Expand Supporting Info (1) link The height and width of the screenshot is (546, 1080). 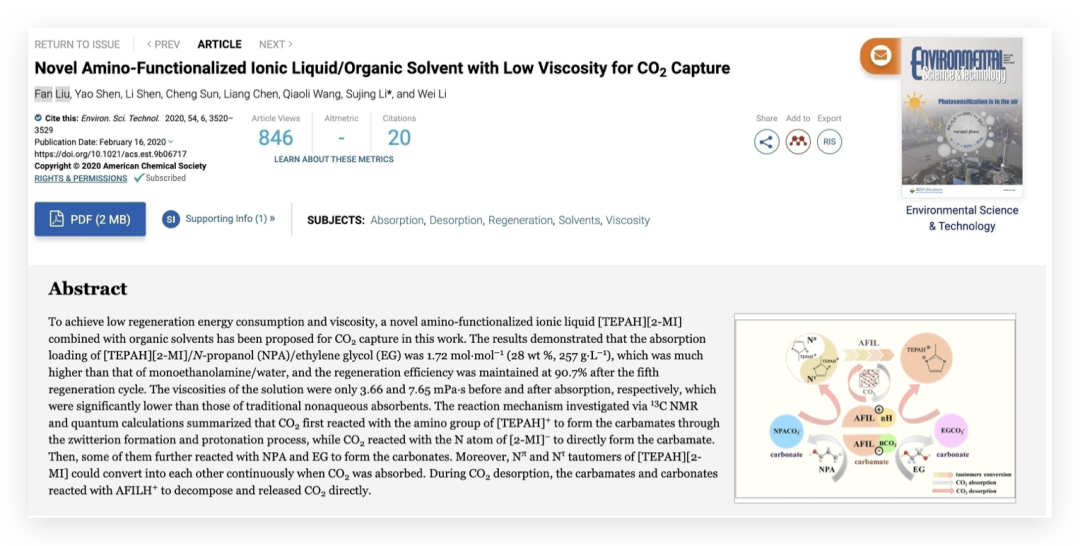[x=229, y=219]
